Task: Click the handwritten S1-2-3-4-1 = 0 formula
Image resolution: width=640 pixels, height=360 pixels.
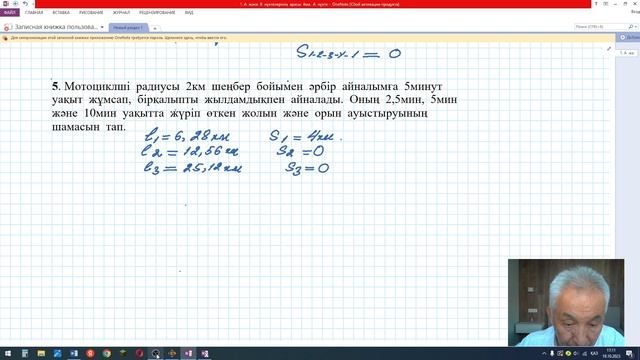Action: 349,53
